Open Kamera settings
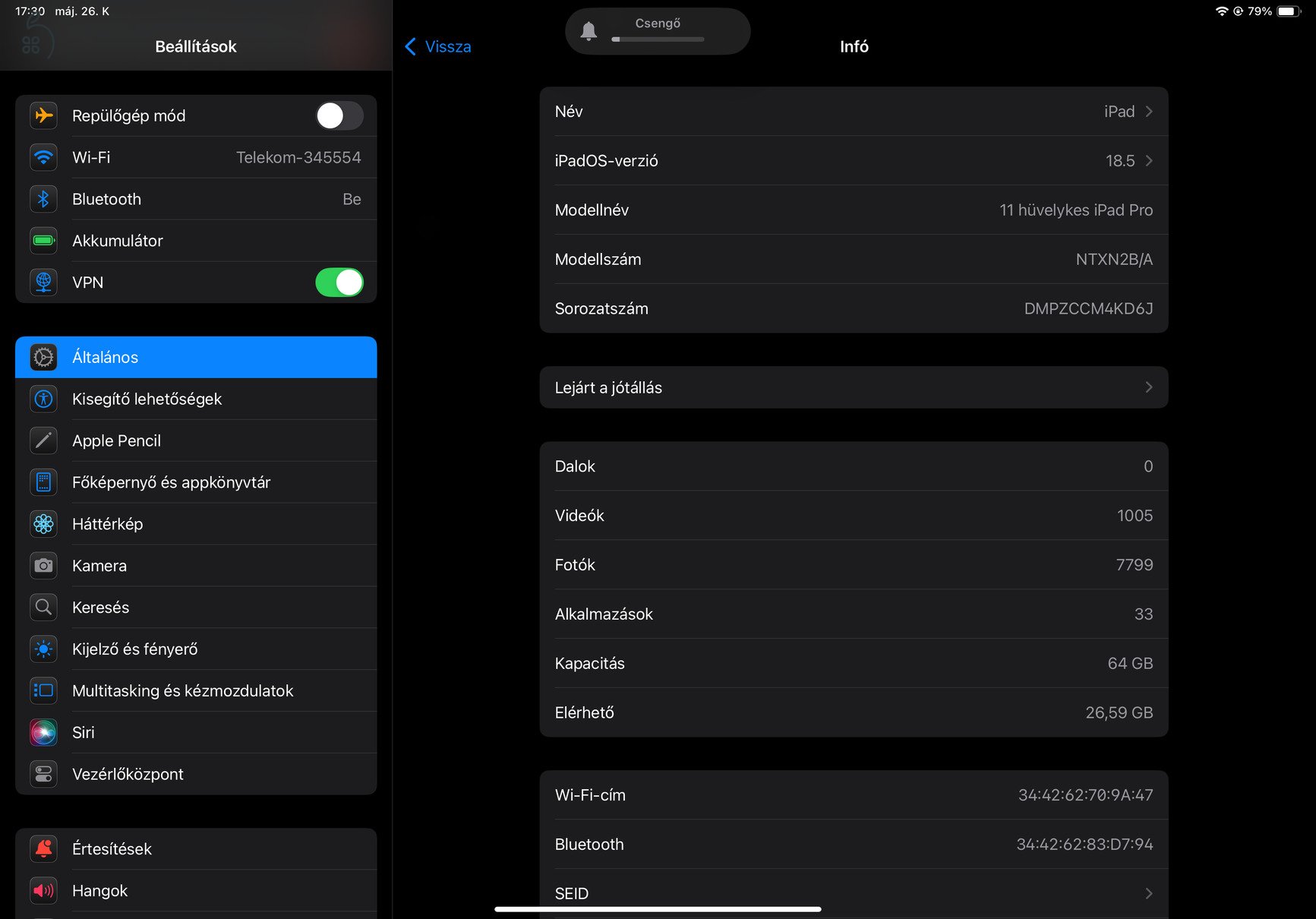The height and width of the screenshot is (919, 1316). (x=196, y=566)
